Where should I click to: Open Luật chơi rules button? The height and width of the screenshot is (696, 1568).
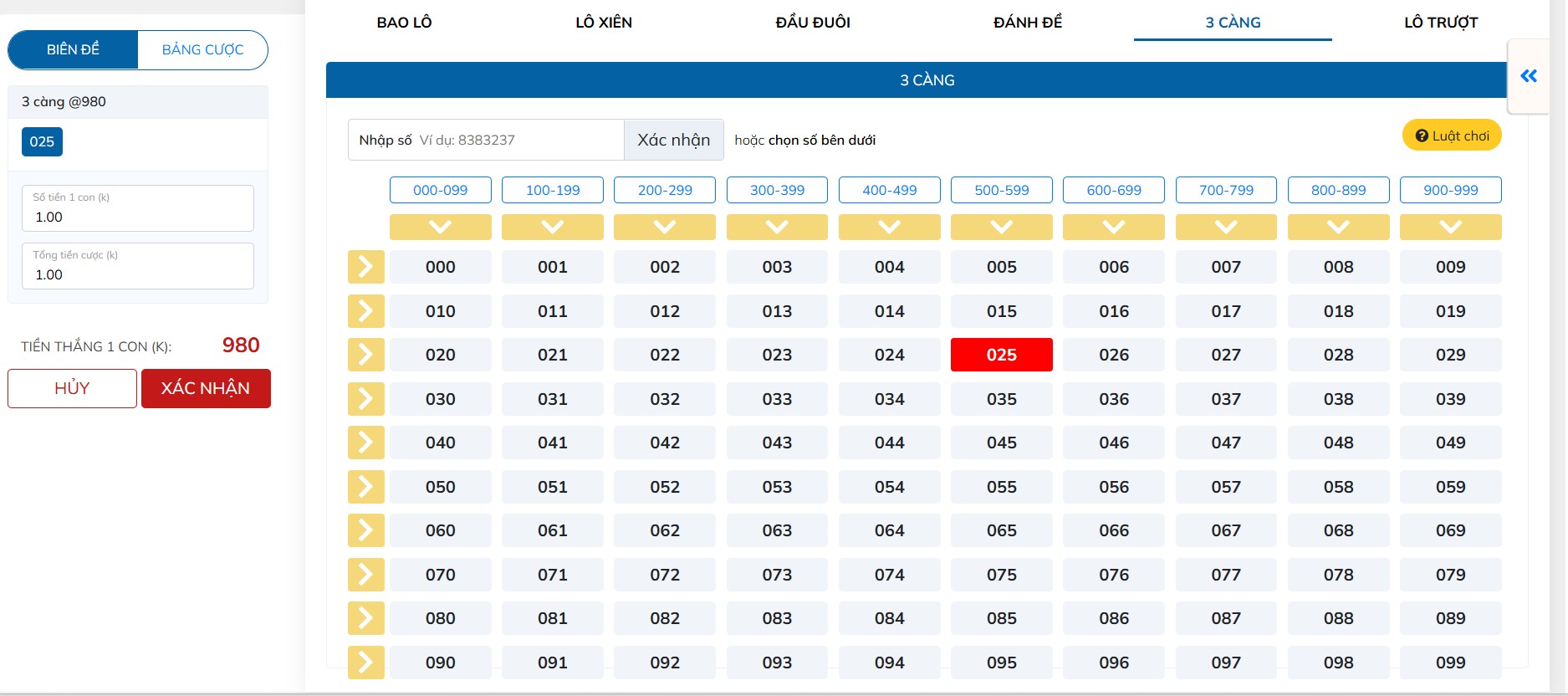[1451, 136]
